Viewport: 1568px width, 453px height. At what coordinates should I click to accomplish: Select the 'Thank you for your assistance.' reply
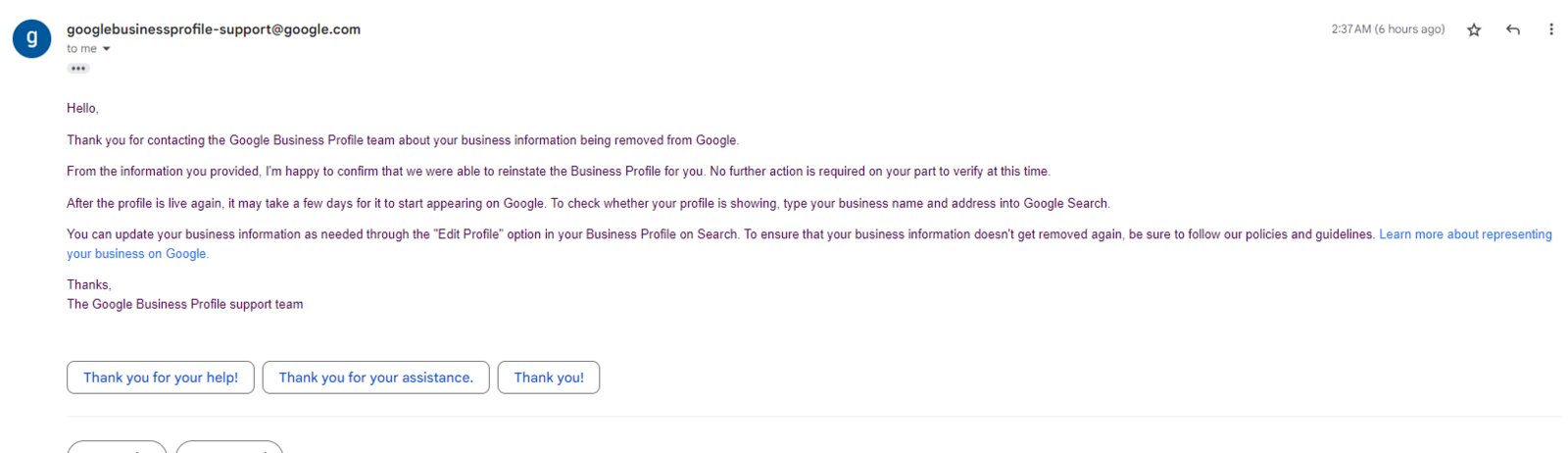coord(375,377)
